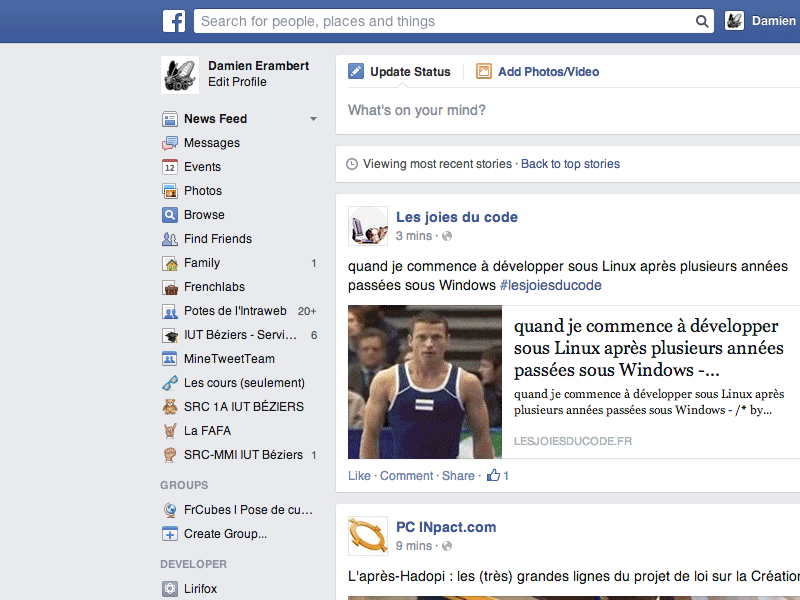Viewport: 800px width, 600px height.
Task: Toggle the thumbs-up count on the gymnast post
Action: pos(497,475)
